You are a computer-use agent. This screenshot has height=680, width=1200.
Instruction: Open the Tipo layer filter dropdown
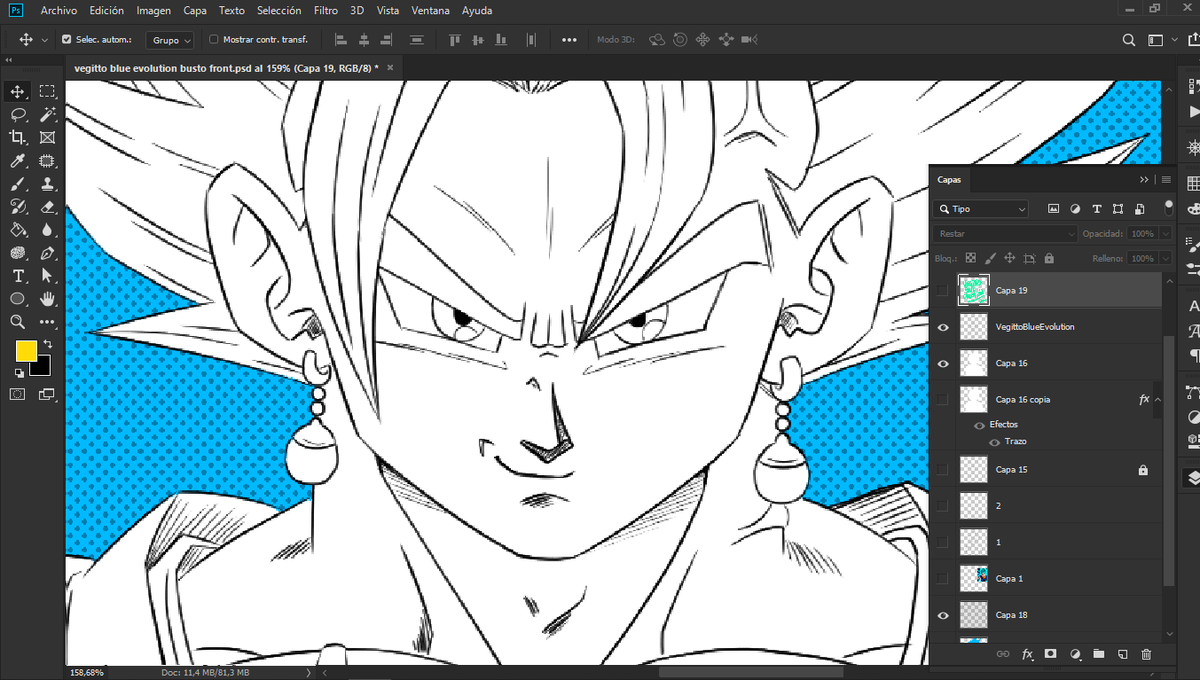tap(980, 209)
